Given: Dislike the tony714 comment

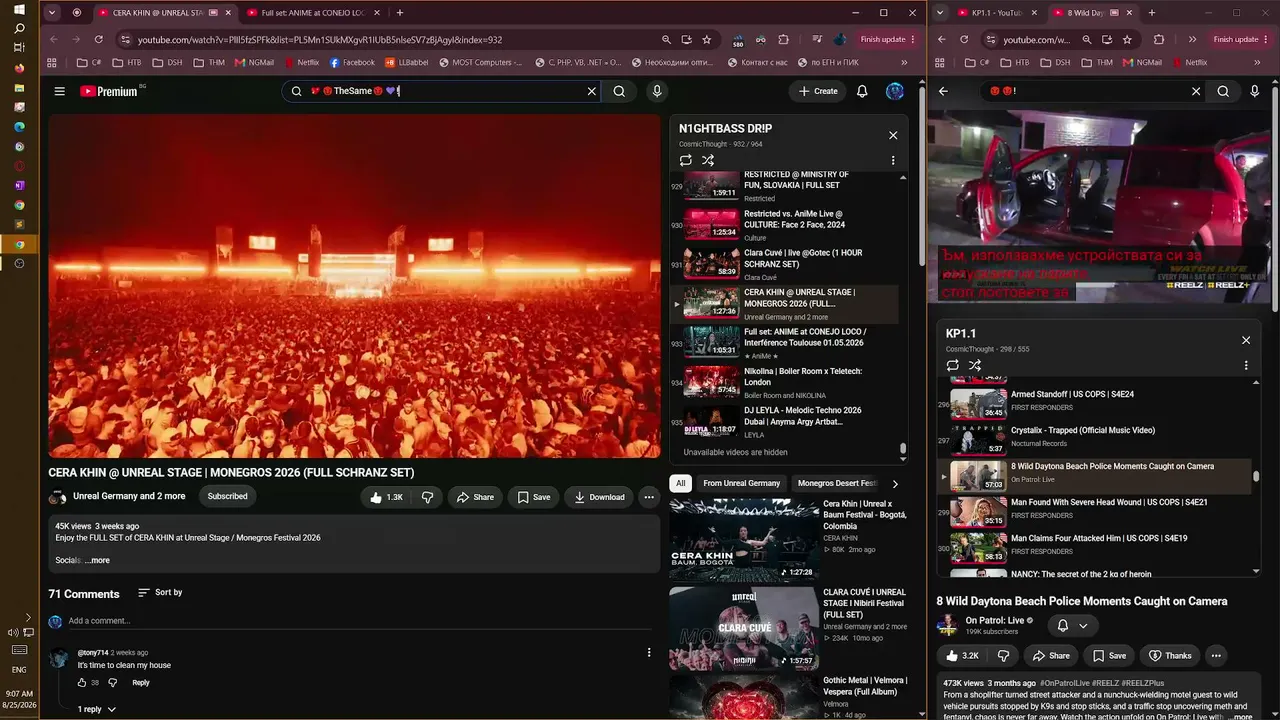Looking at the screenshot, I should tap(112, 683).
